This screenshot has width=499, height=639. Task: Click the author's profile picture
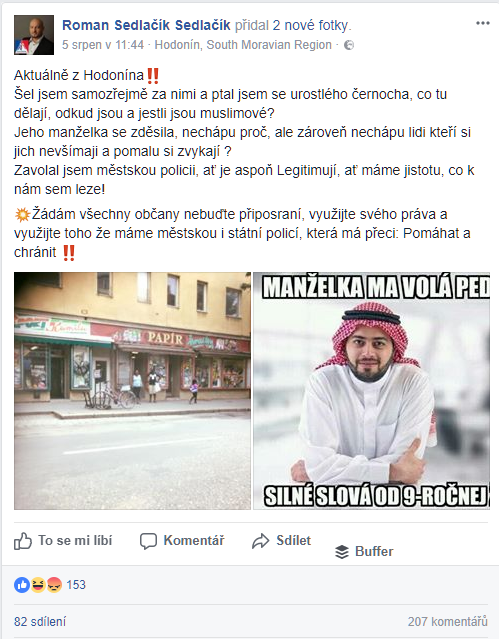click(x=34, y=35)
